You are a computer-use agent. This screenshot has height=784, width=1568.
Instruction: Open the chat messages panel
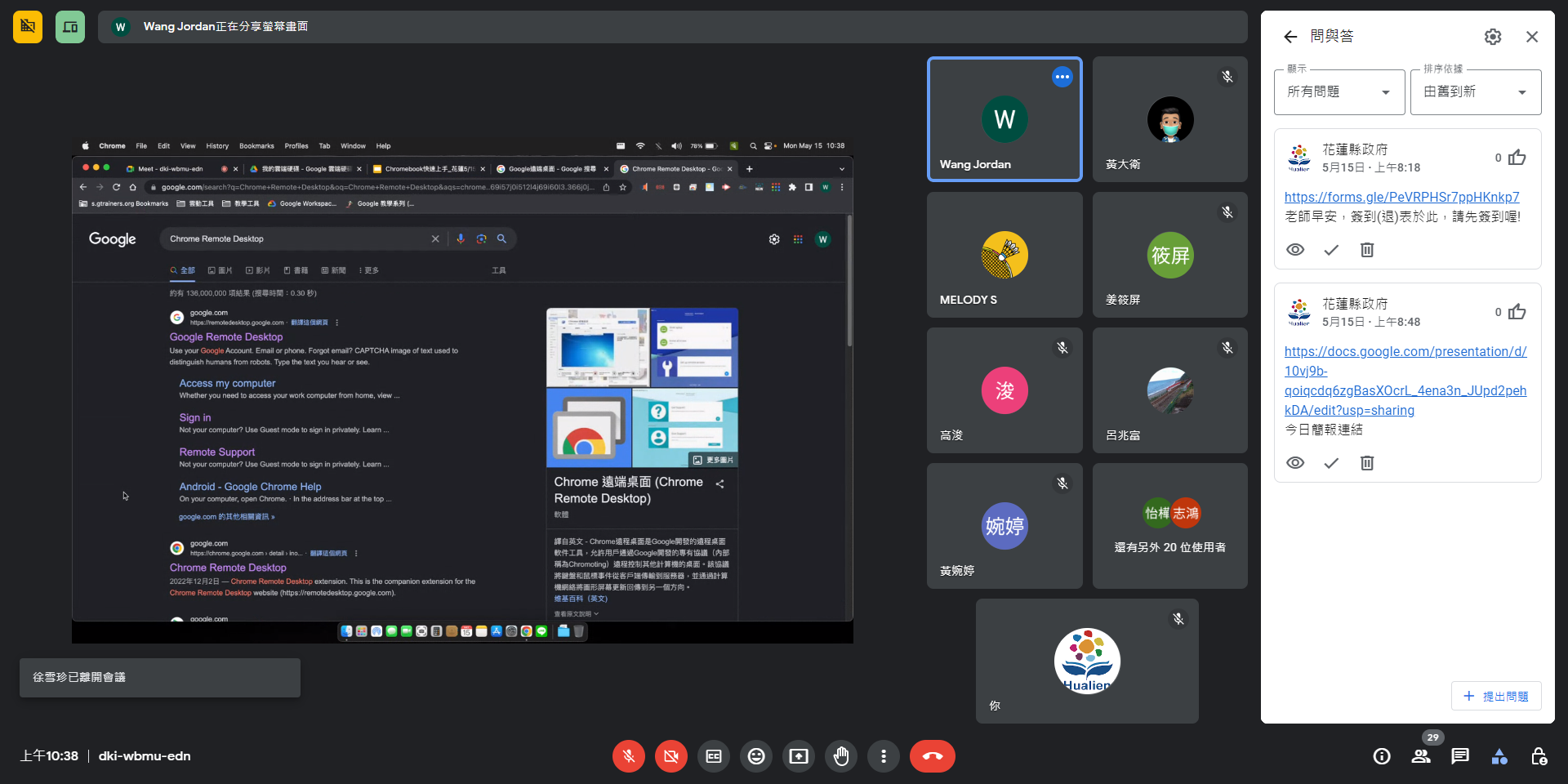click(x=1460, y=756)
